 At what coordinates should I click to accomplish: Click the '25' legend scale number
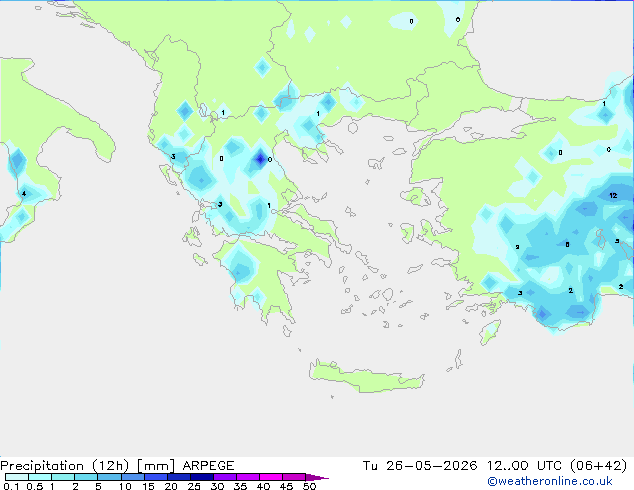click(x=194, y=486)
